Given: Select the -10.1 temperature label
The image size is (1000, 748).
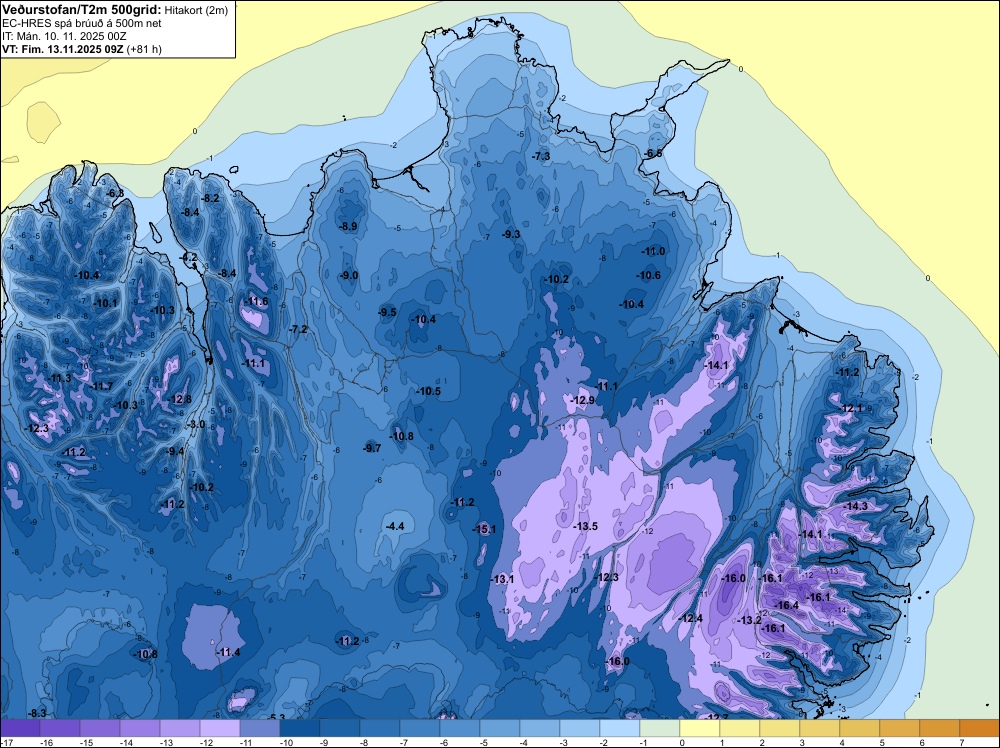Looking at the screenshot, I should [x=105, y=303].
